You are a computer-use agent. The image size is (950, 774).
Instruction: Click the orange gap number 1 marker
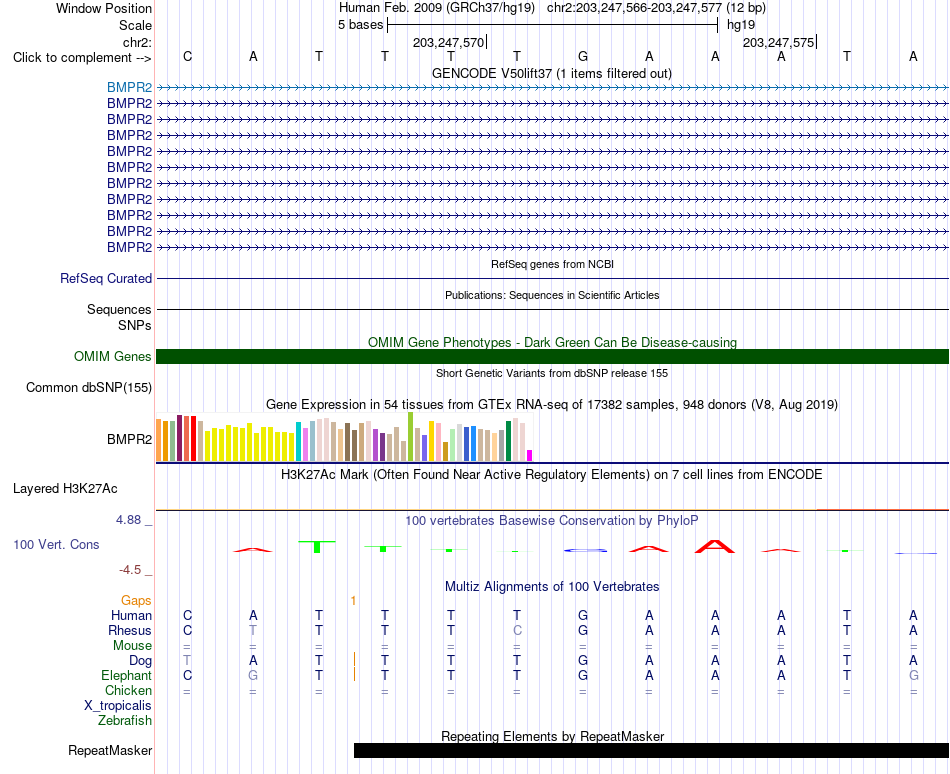[x=353, y=600]
